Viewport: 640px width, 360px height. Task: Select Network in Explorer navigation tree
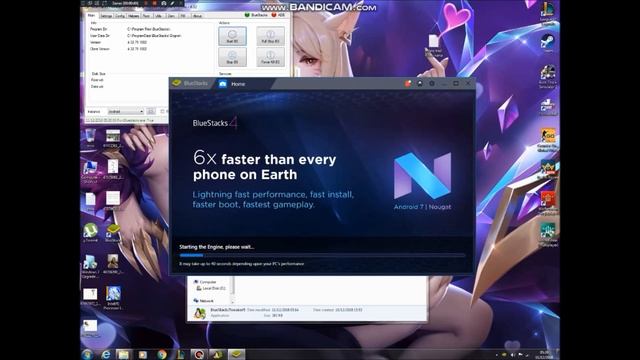[204, 300]
